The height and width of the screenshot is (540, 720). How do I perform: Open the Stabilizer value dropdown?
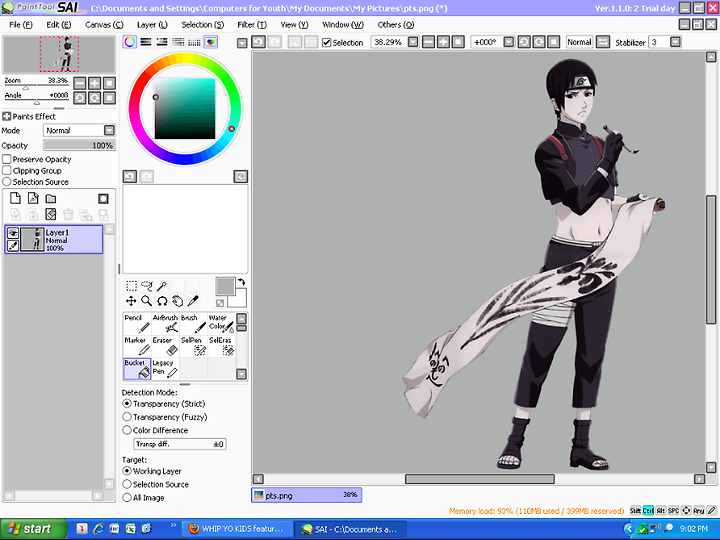point(675,42)
